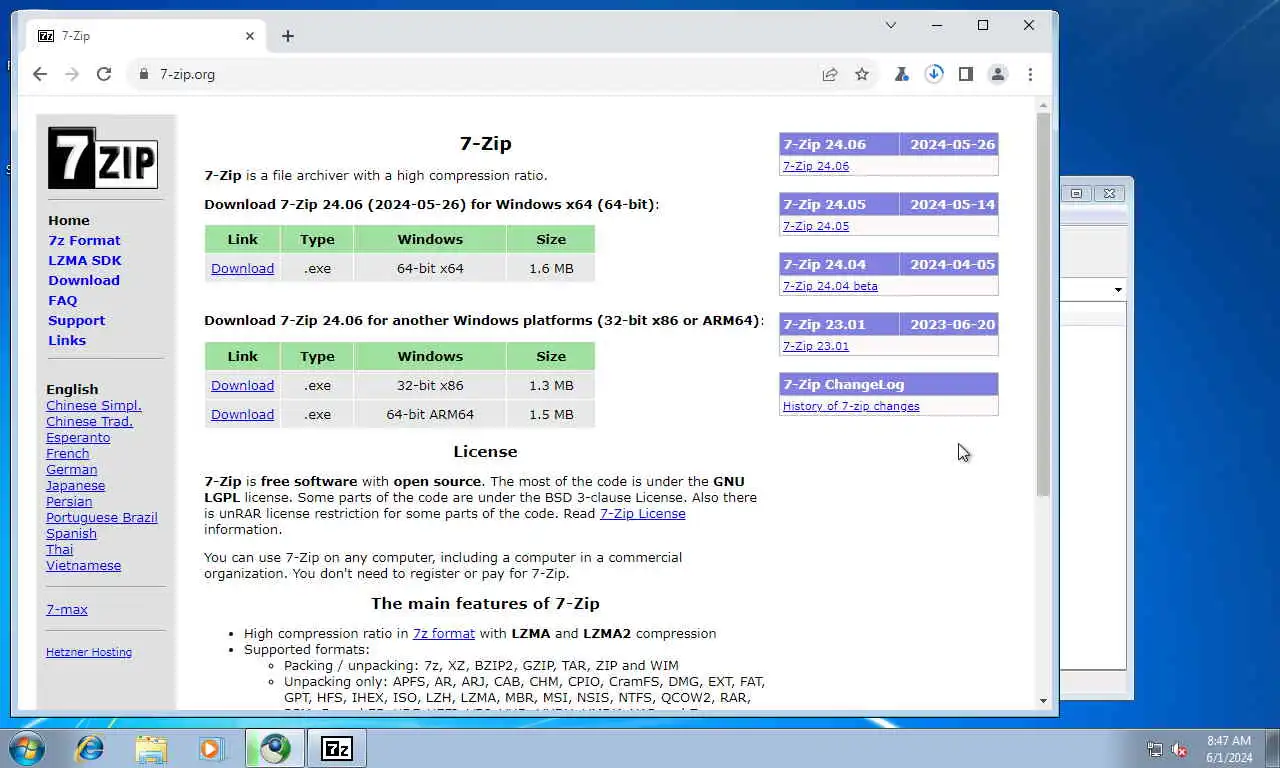This screenshot has height=768, width=1280.
Task: Open File Explorer from taskbar
Action: pyautogui.click(x=151, y=748)
